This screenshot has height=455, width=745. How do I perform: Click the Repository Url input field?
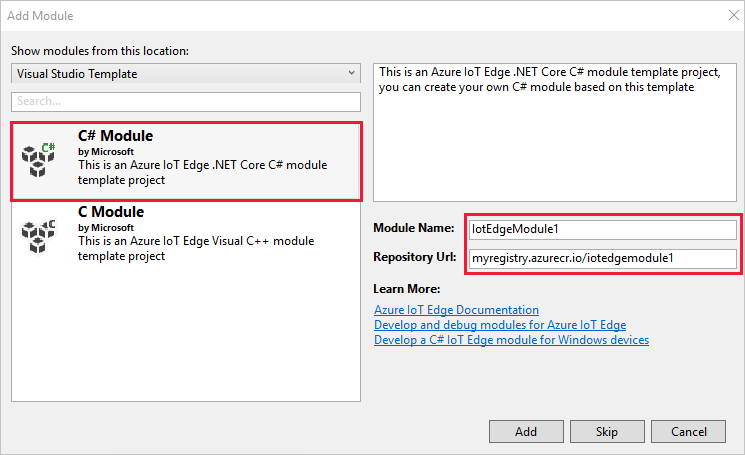(x=602, y=258)
